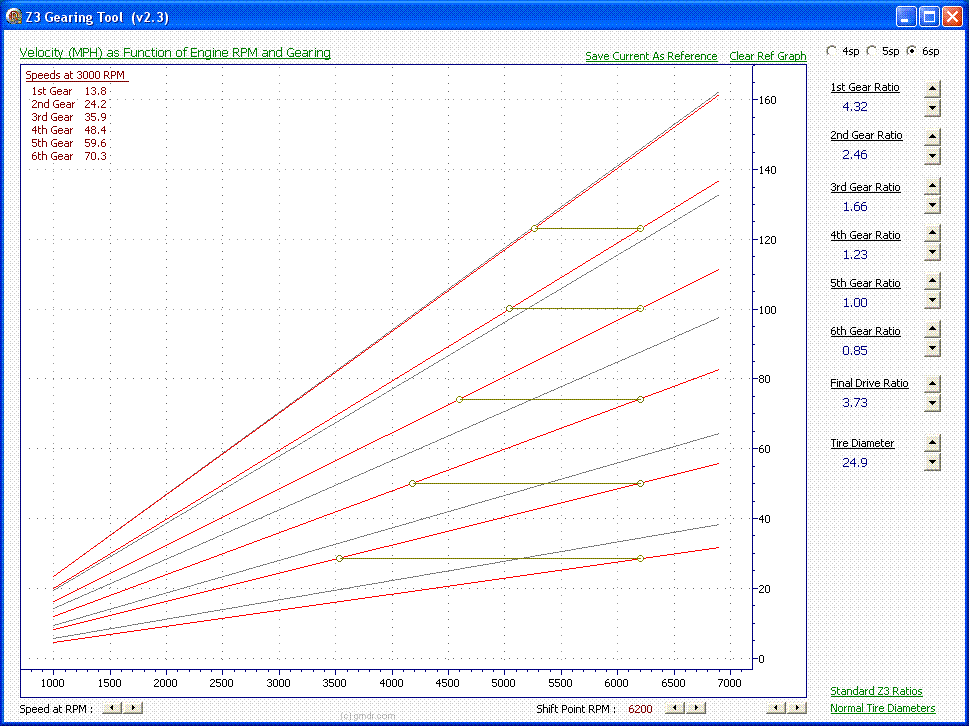Click Save Current As Reference link
Image resolution: width=969 pixels, height=726 pixels.
point(651,56)
